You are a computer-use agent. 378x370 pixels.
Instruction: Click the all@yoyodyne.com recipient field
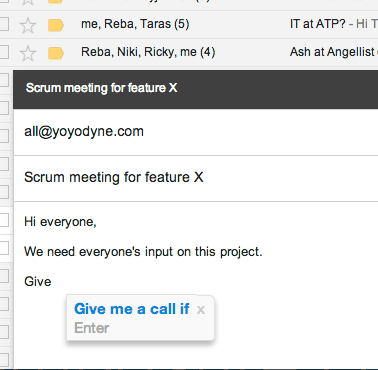(196, 132)
